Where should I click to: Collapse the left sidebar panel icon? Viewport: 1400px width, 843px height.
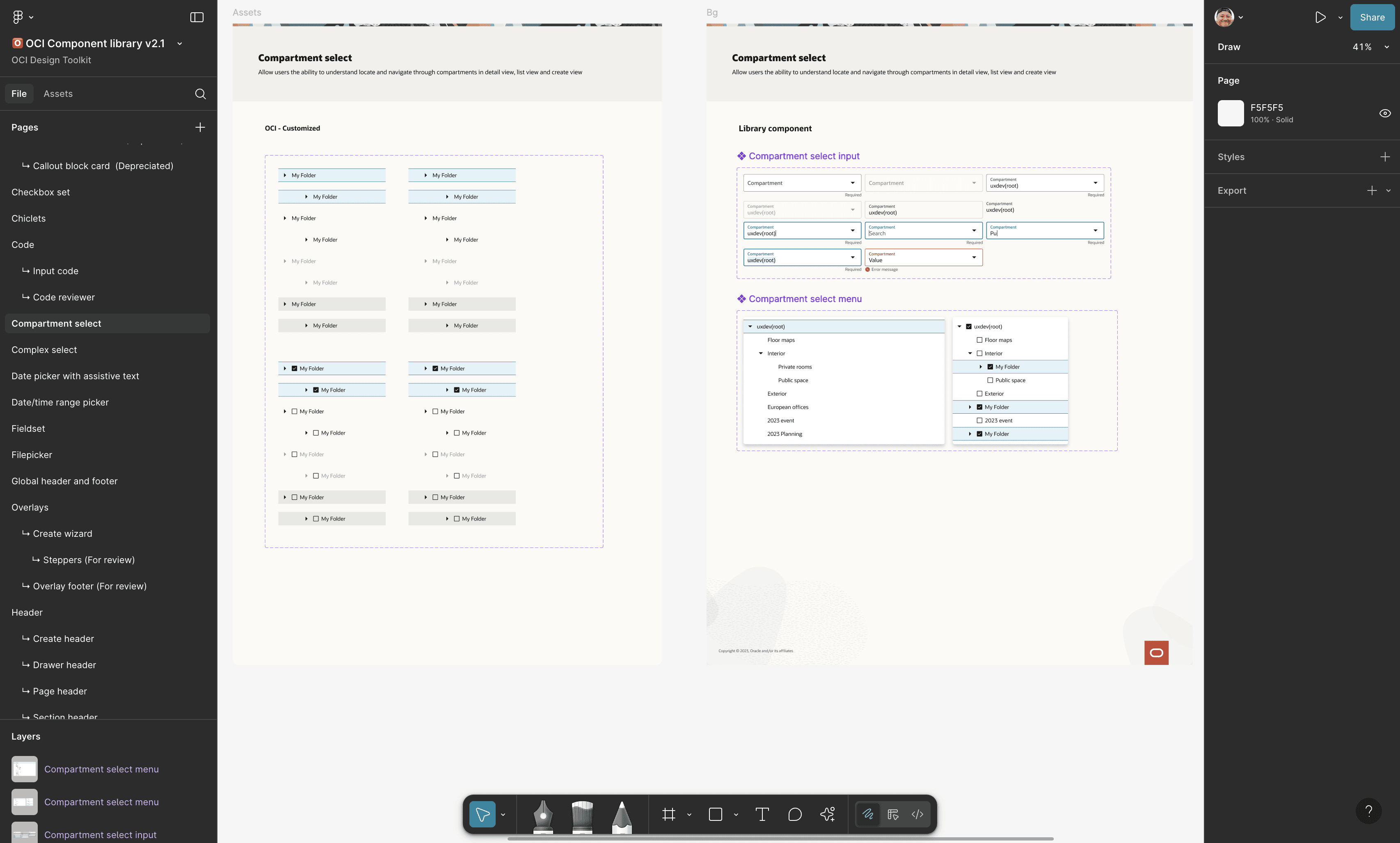[x=197, y=18]
